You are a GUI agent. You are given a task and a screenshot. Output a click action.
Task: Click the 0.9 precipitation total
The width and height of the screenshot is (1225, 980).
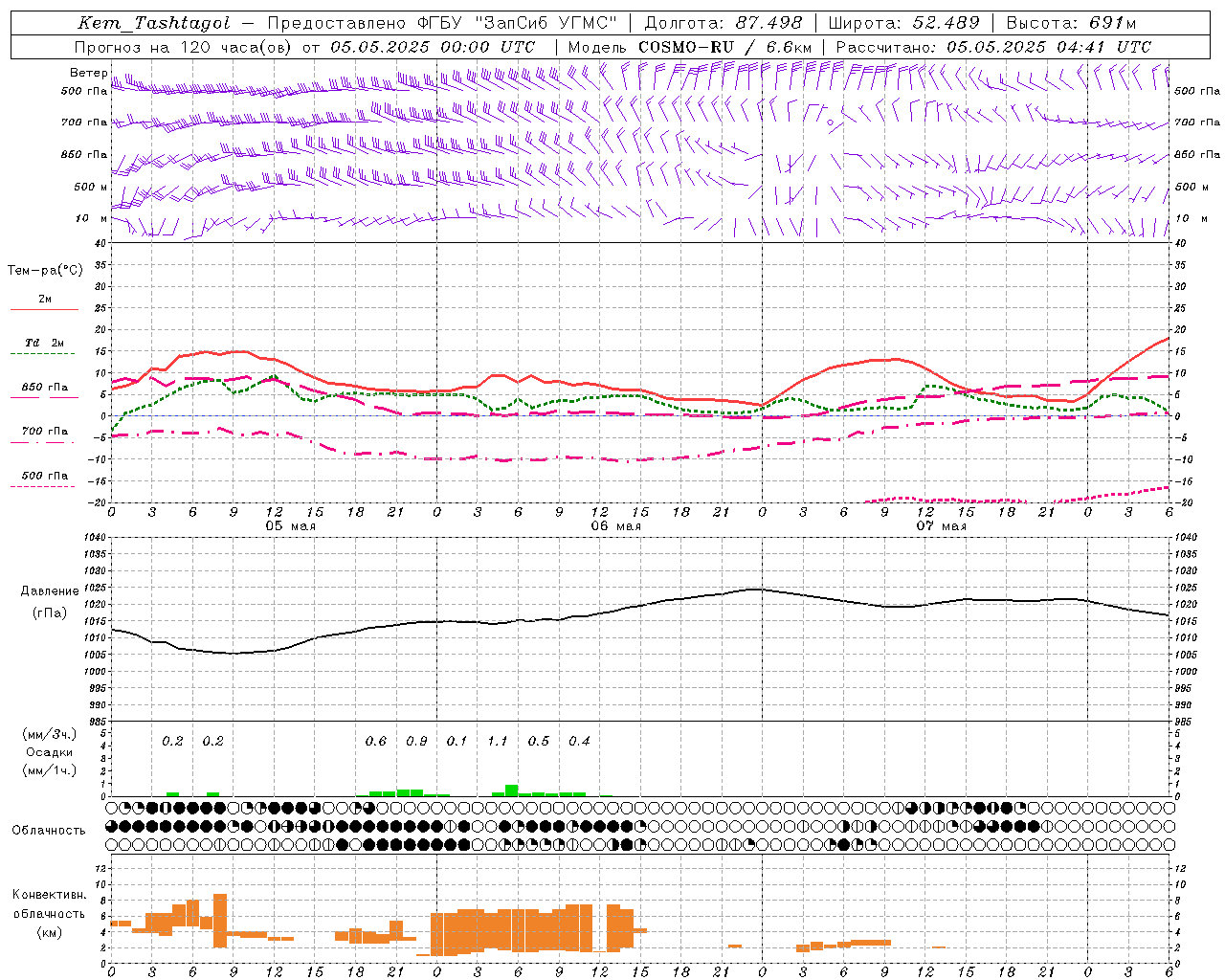(x=416, y=741)
